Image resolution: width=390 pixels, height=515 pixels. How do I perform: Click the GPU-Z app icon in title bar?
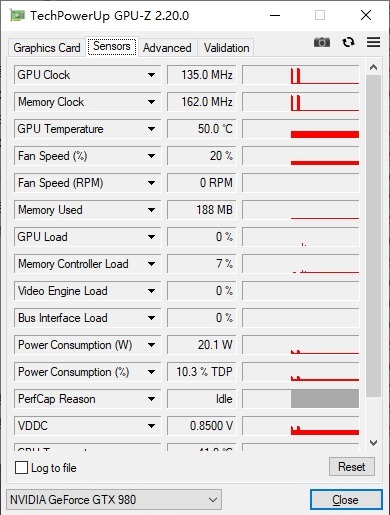[x=17, y=15]
